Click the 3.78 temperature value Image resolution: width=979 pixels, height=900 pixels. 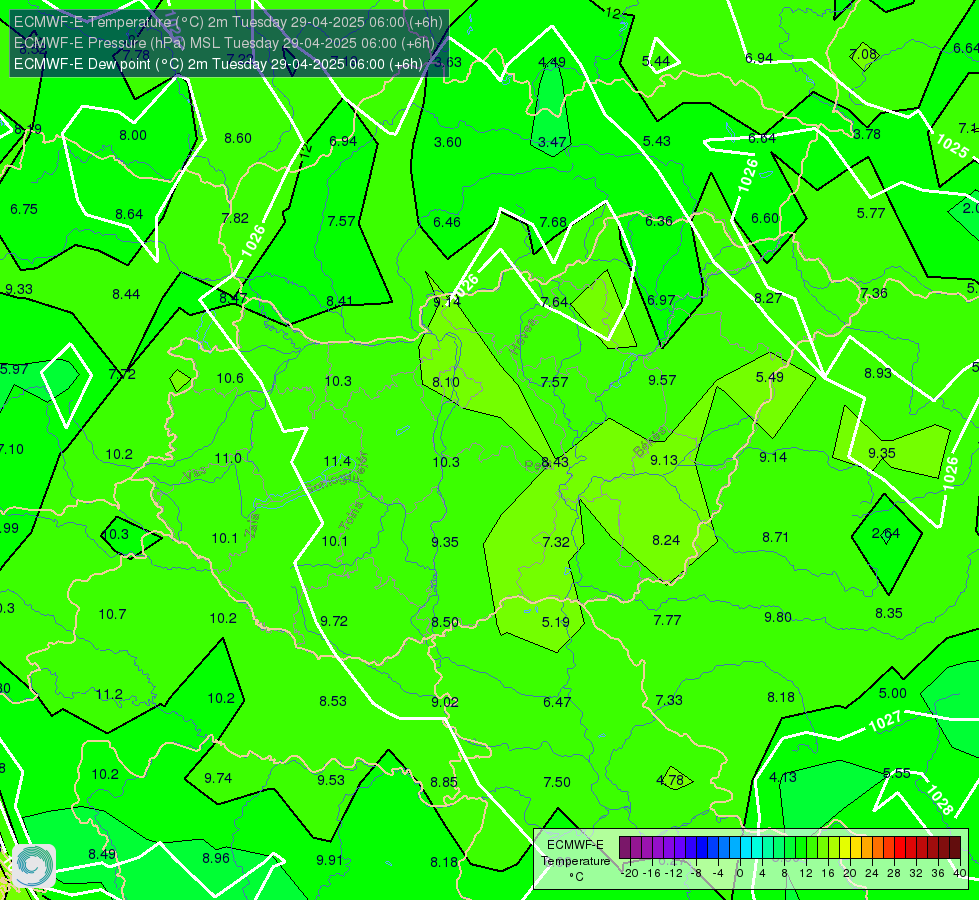pyautogui.click(x=867, y=134)
